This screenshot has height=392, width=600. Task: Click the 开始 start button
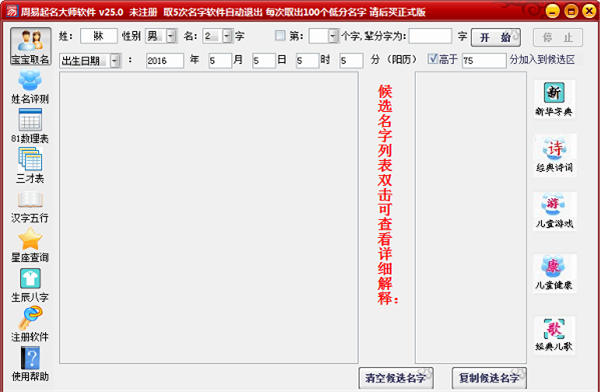(496, 37)
